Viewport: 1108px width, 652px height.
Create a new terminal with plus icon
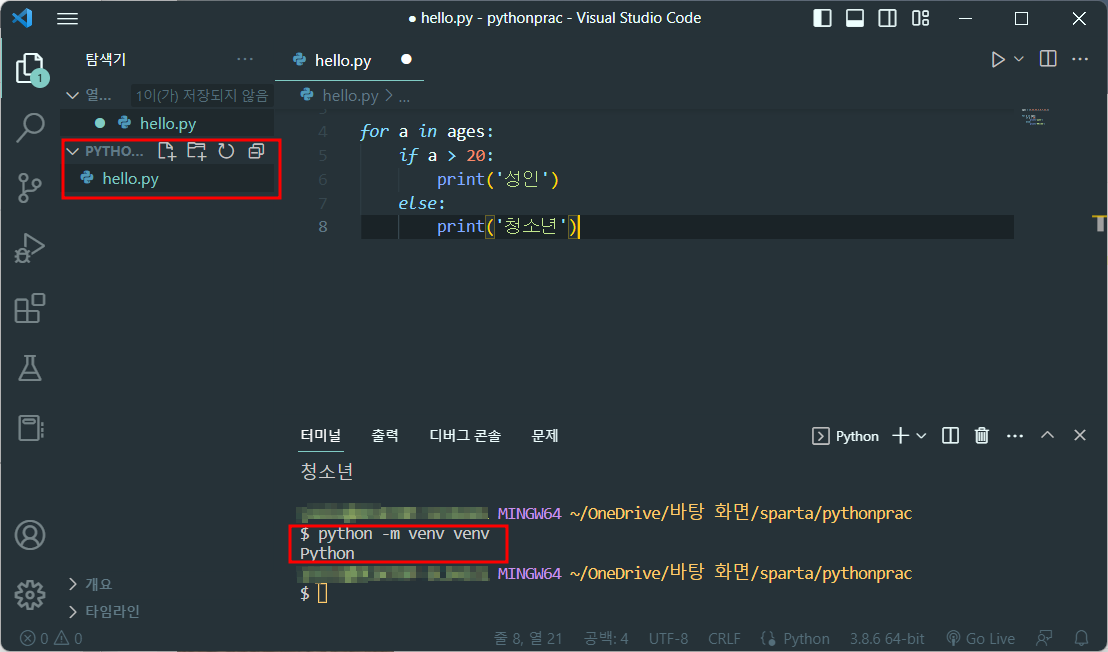900,435
